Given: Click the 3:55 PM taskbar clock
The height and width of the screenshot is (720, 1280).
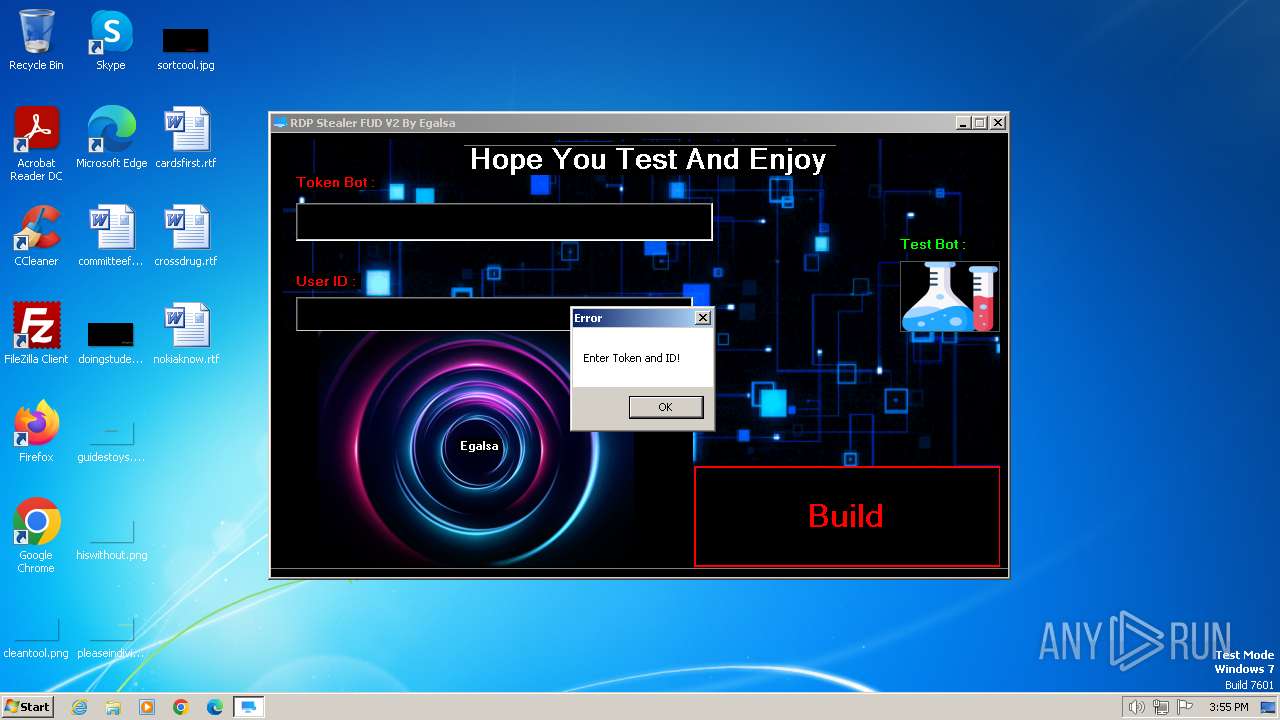Looking at the screenshot, I should click(1228, 707).
